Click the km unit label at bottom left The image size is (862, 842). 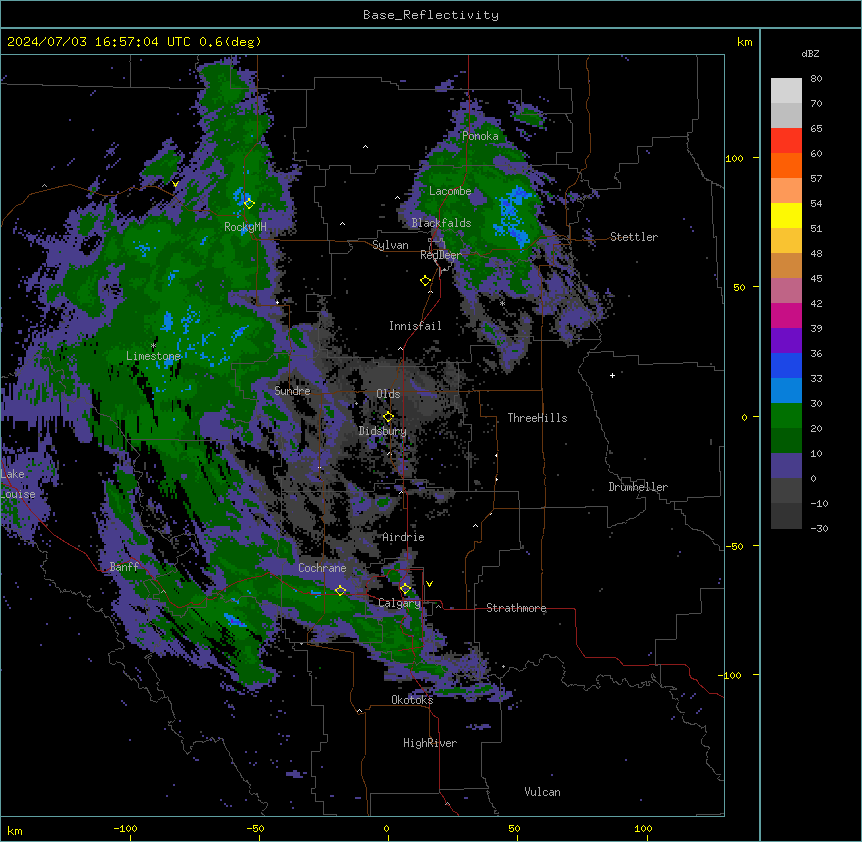[14, 830]
